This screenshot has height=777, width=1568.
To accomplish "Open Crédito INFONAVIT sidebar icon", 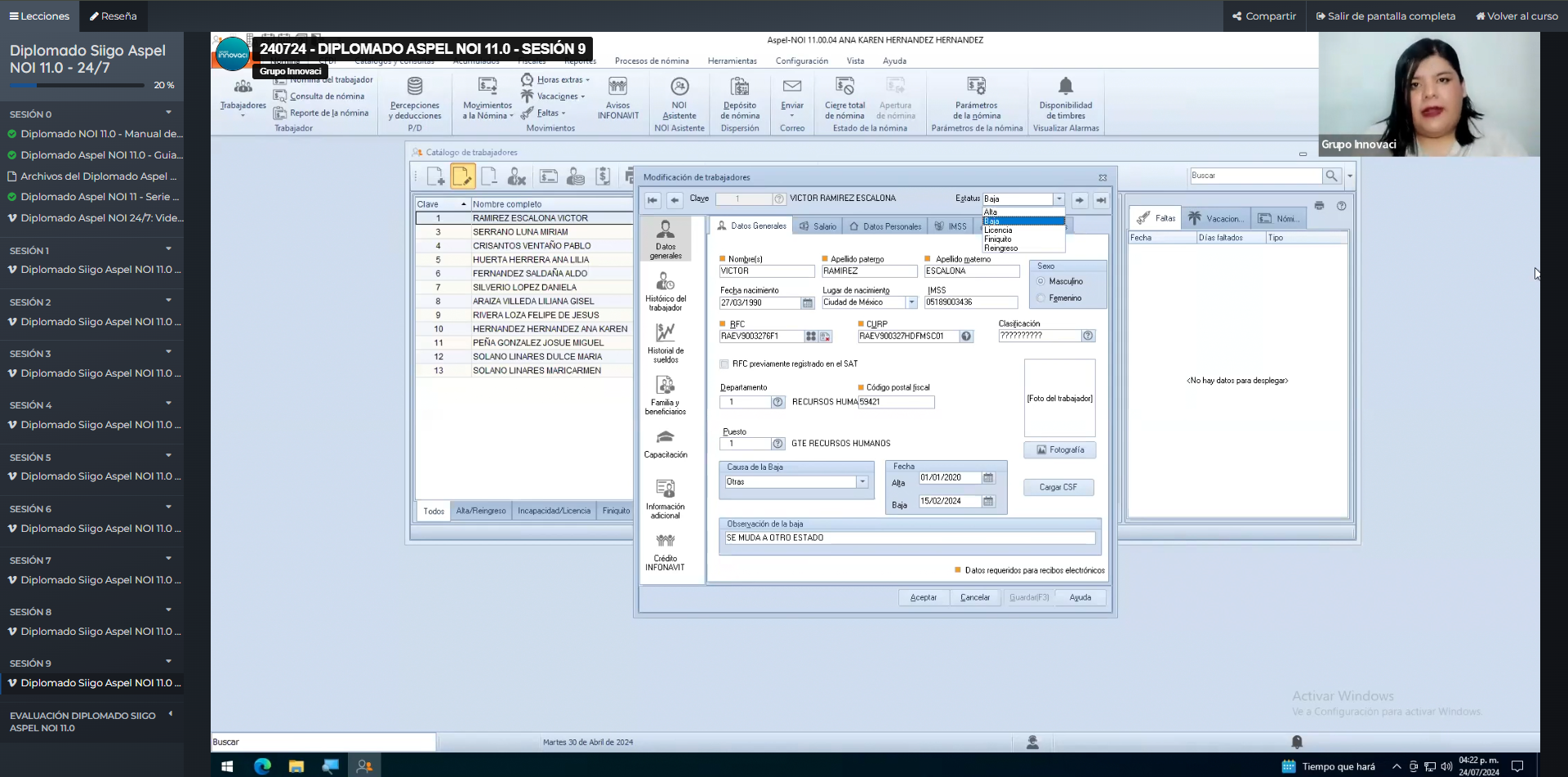I will [x=666, y=542].
